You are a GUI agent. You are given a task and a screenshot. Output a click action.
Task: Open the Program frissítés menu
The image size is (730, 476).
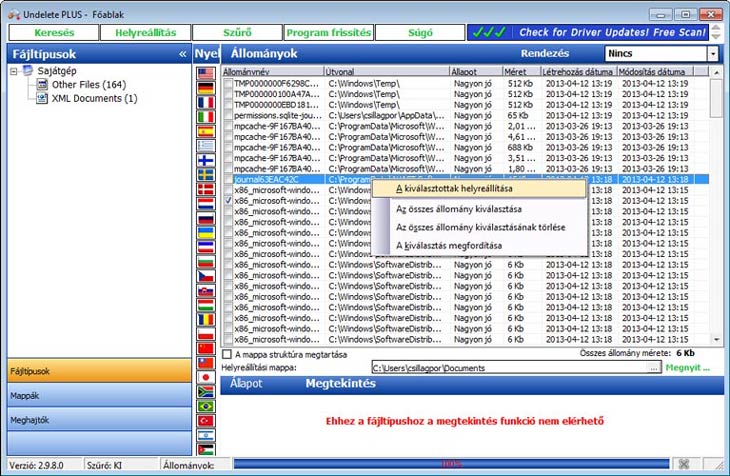pos(329,33)
